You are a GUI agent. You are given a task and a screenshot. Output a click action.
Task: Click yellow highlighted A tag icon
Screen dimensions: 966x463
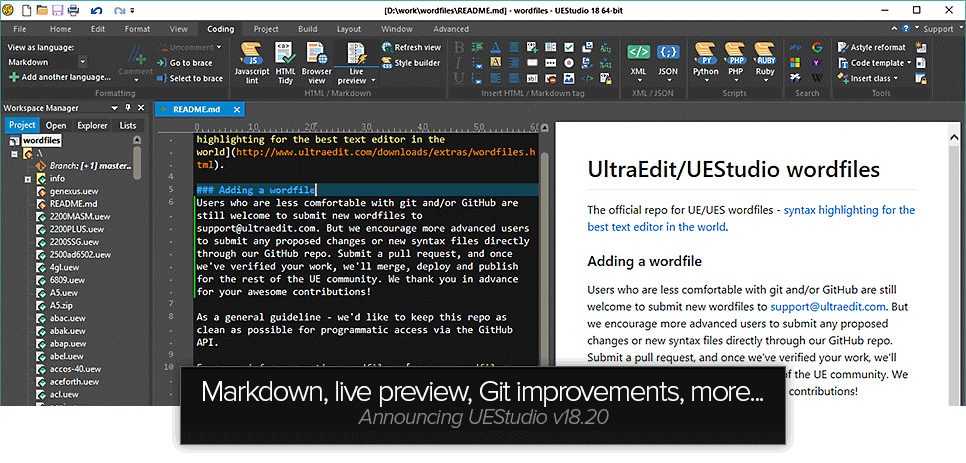(495, 62)
